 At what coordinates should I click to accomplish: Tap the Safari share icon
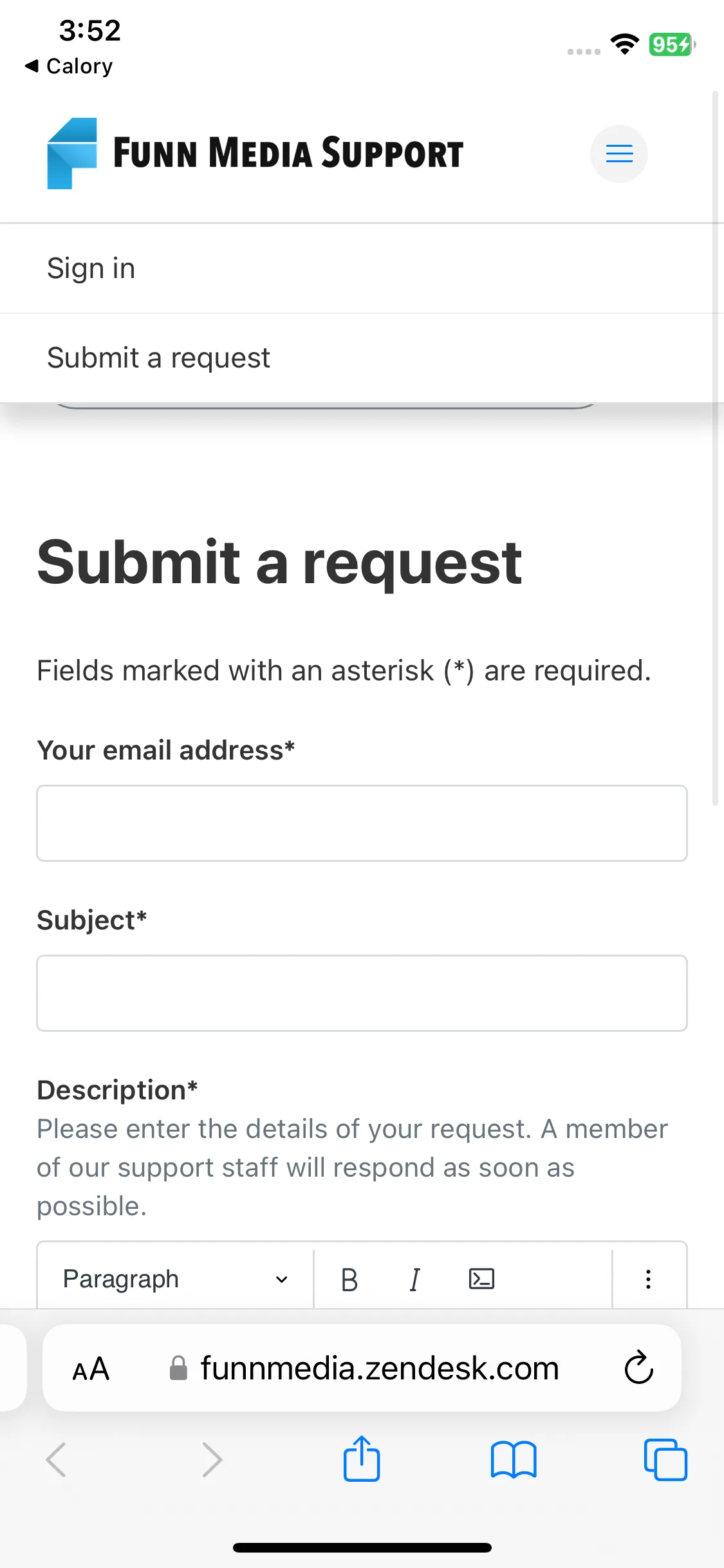pyautogui.click(x=362, y=1459)
